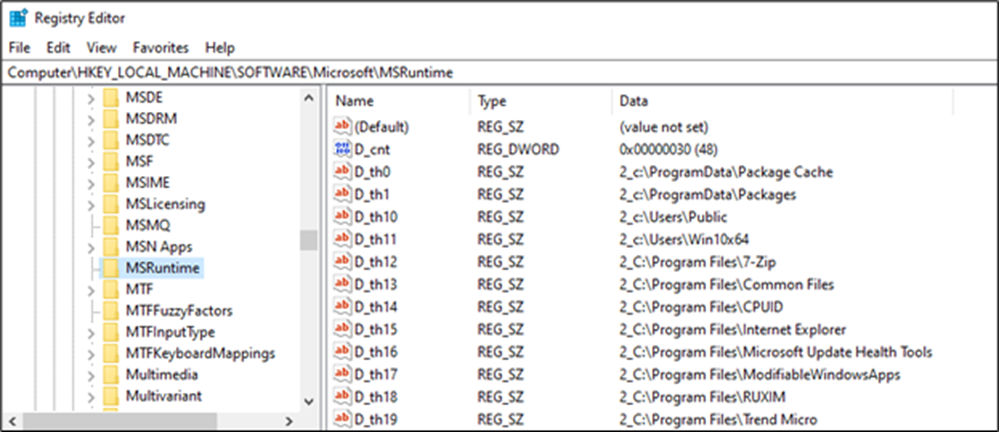Click the Multimedia folder icon
This screenshot has width=999, height=432.
tap(109, 375)
